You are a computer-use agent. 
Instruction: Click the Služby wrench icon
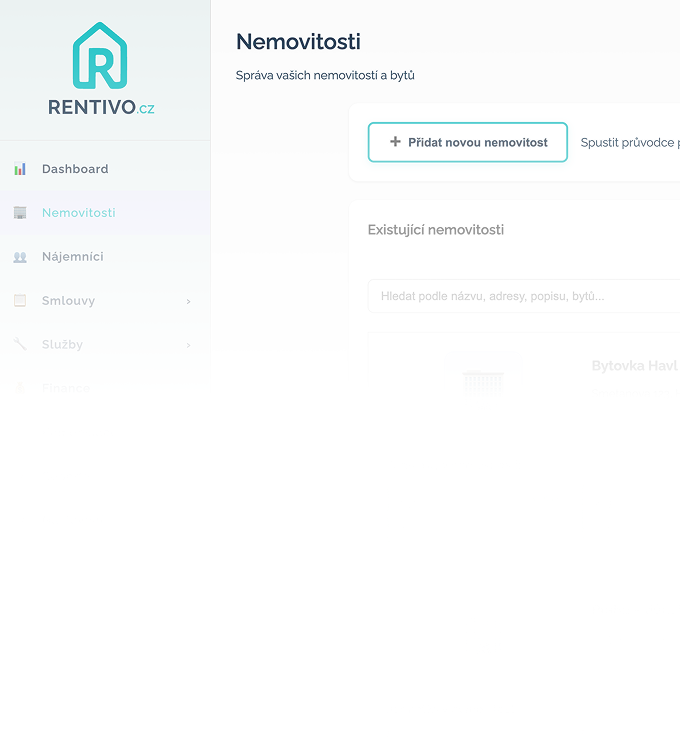click(20, 345)
